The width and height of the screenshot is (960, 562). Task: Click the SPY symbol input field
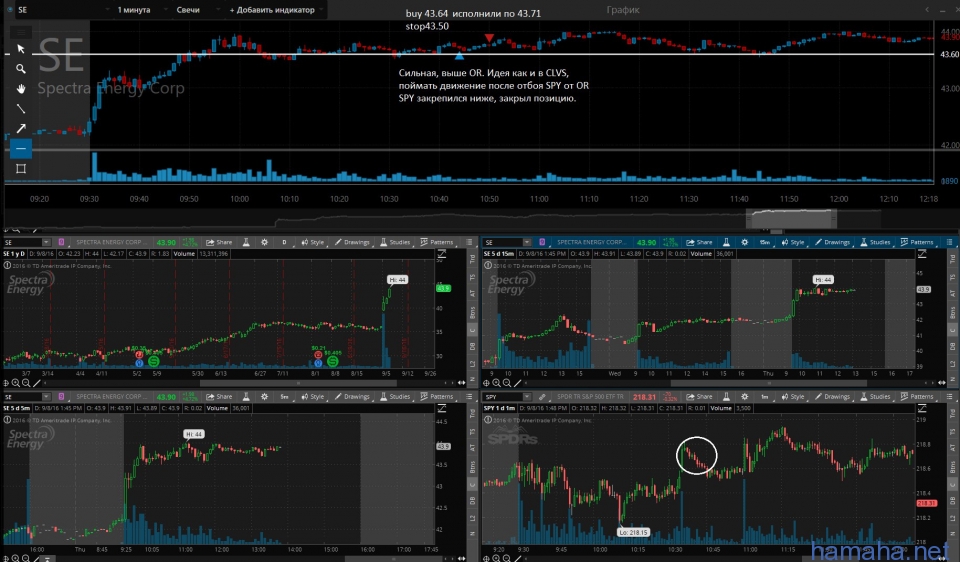click(x=503, y=397)
